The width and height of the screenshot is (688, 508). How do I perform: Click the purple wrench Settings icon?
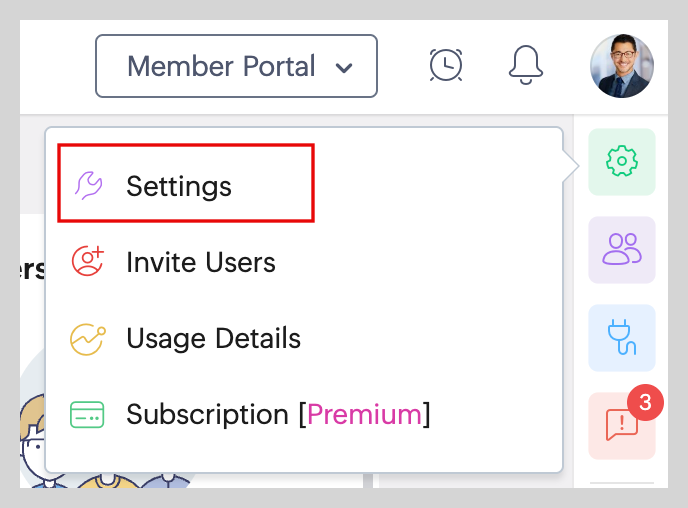88,186
